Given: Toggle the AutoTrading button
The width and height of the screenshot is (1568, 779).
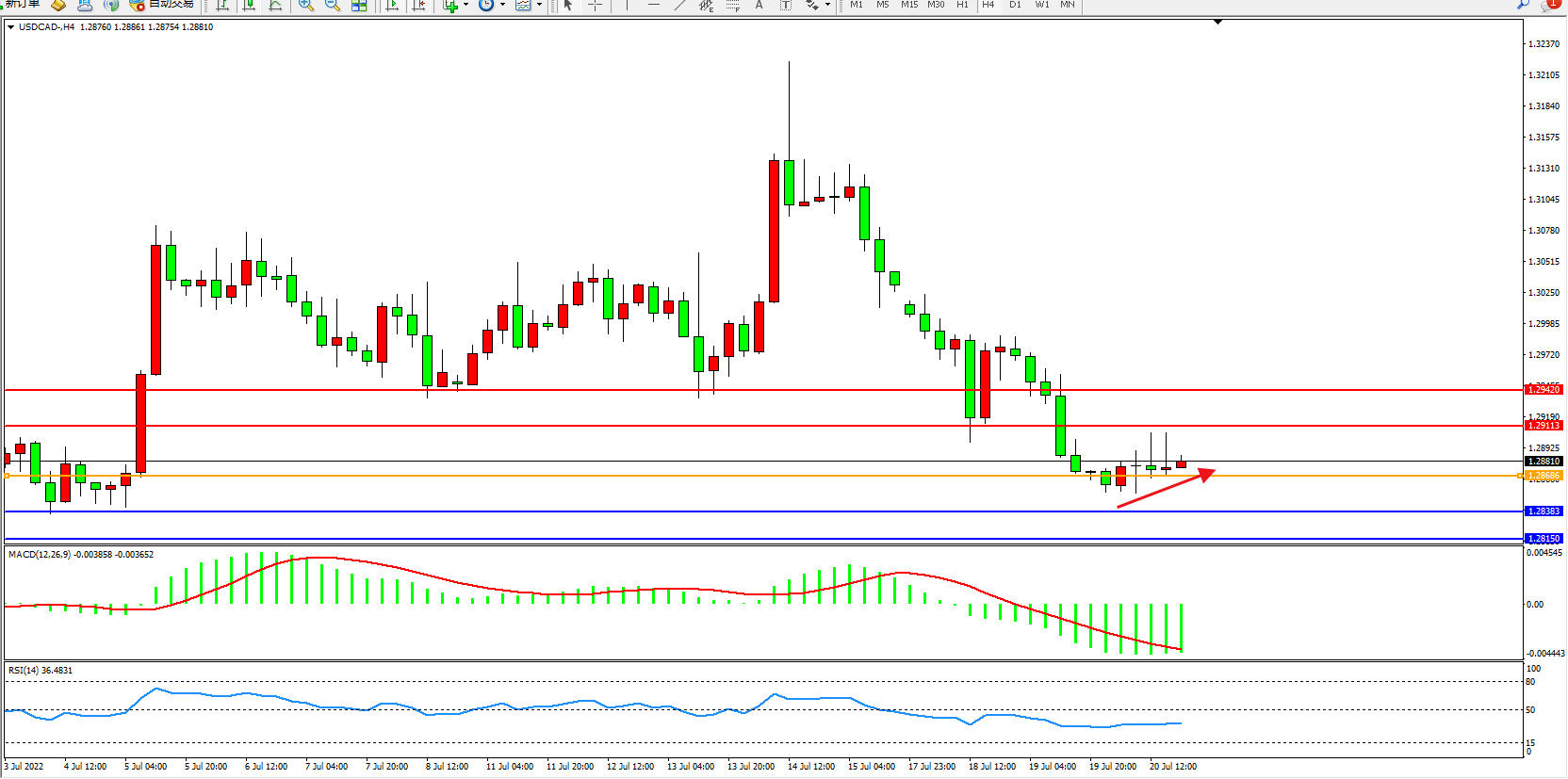Looking at the screenshot, I should click(162, 4).
